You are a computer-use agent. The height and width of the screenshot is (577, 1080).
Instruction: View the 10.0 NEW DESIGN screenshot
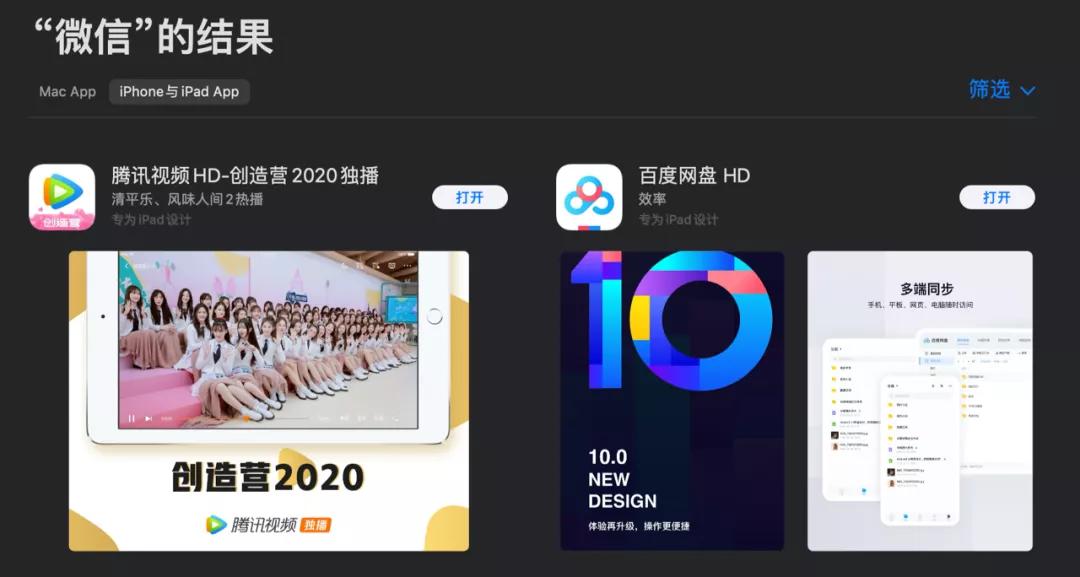pyautogui.click(x=672, y=401)
